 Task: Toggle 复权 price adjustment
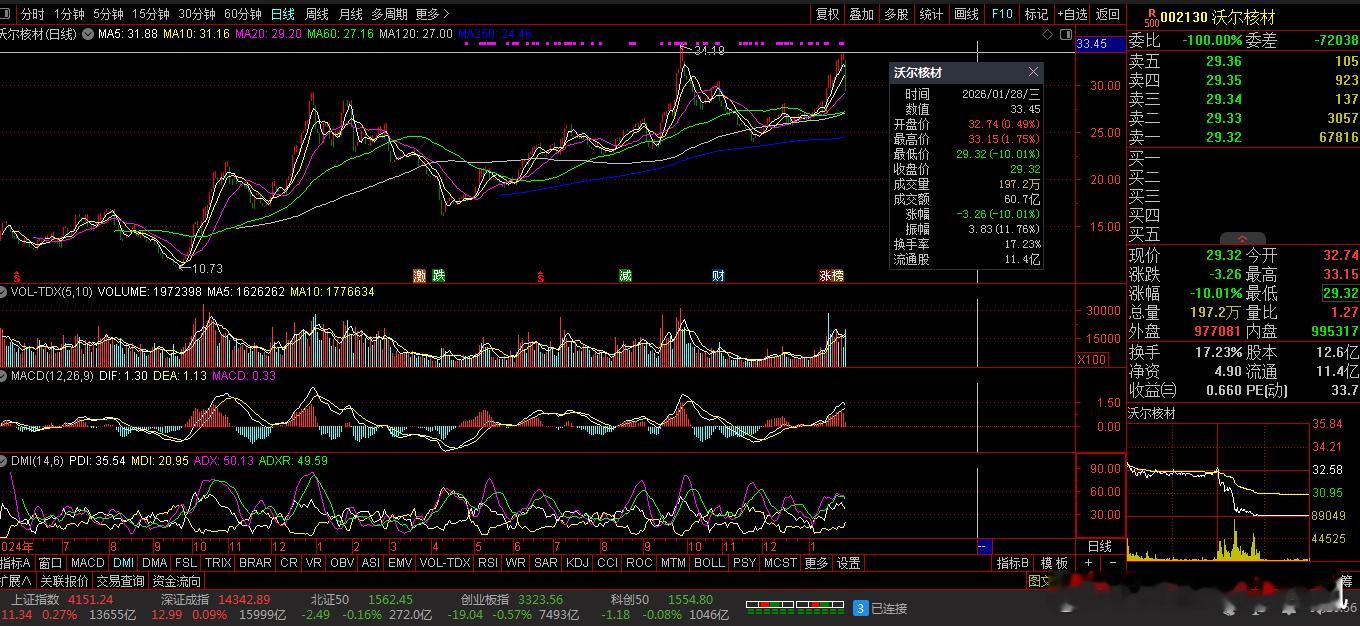click(827, 14)
